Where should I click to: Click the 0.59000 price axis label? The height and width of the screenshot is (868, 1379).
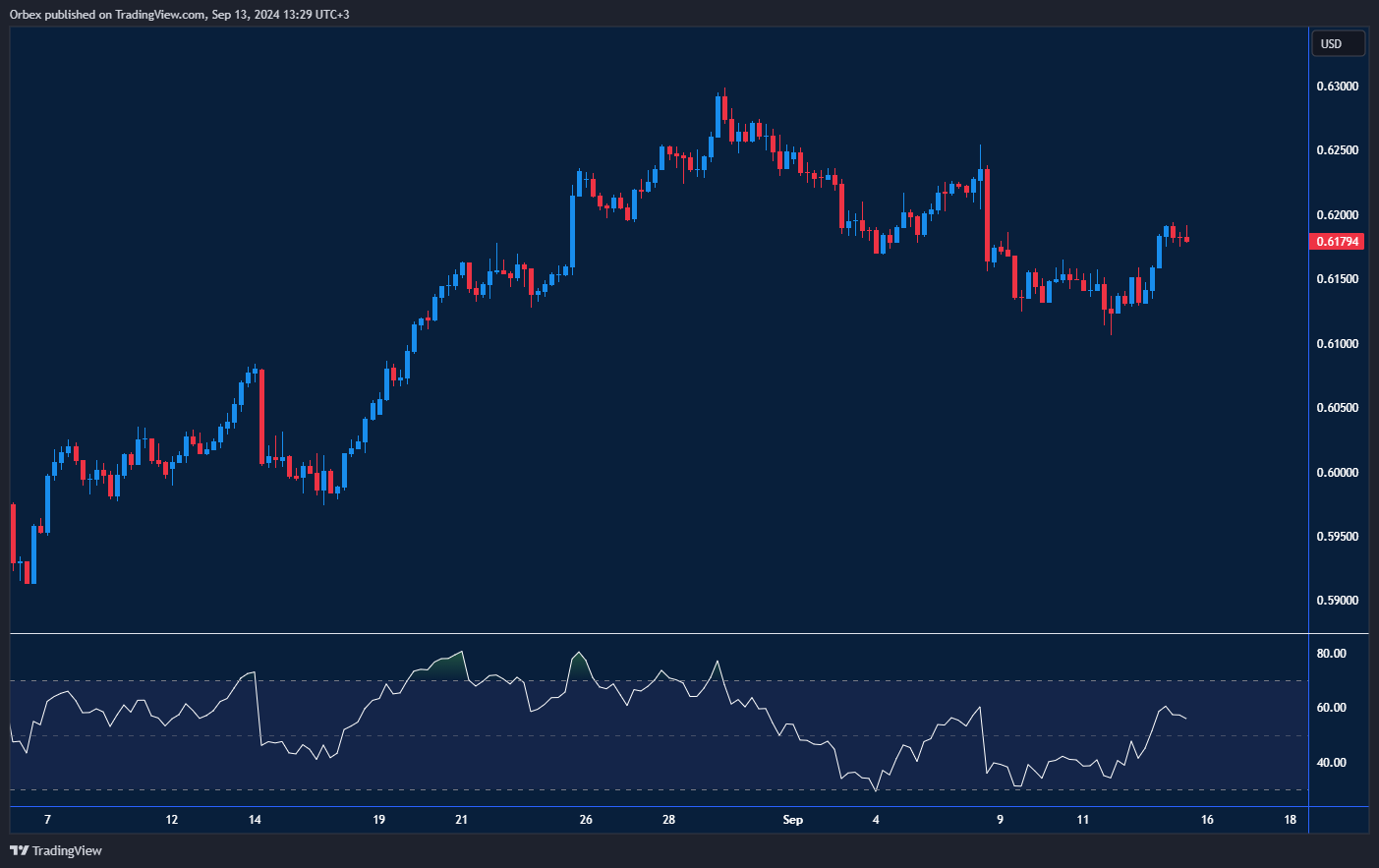[x=1337, y=601]
